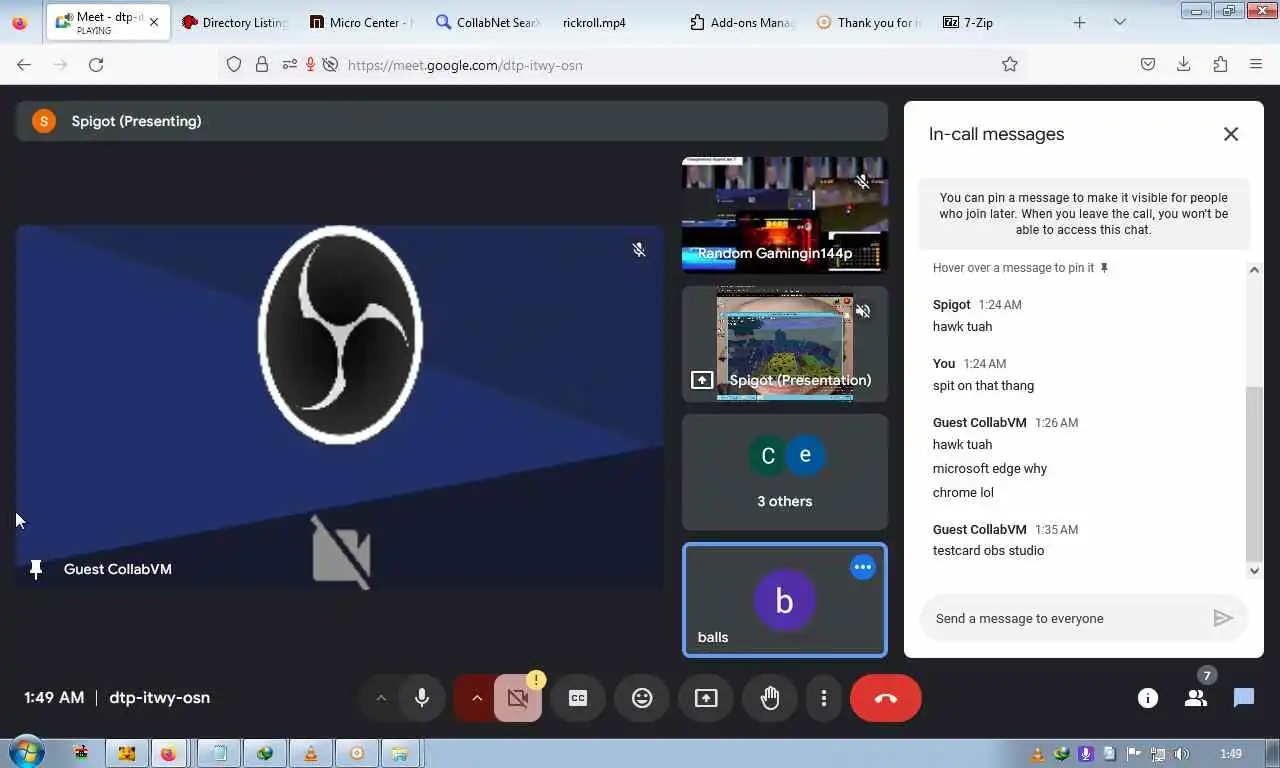Click the microphone permission icon in address bar

[x=310, y=64]
